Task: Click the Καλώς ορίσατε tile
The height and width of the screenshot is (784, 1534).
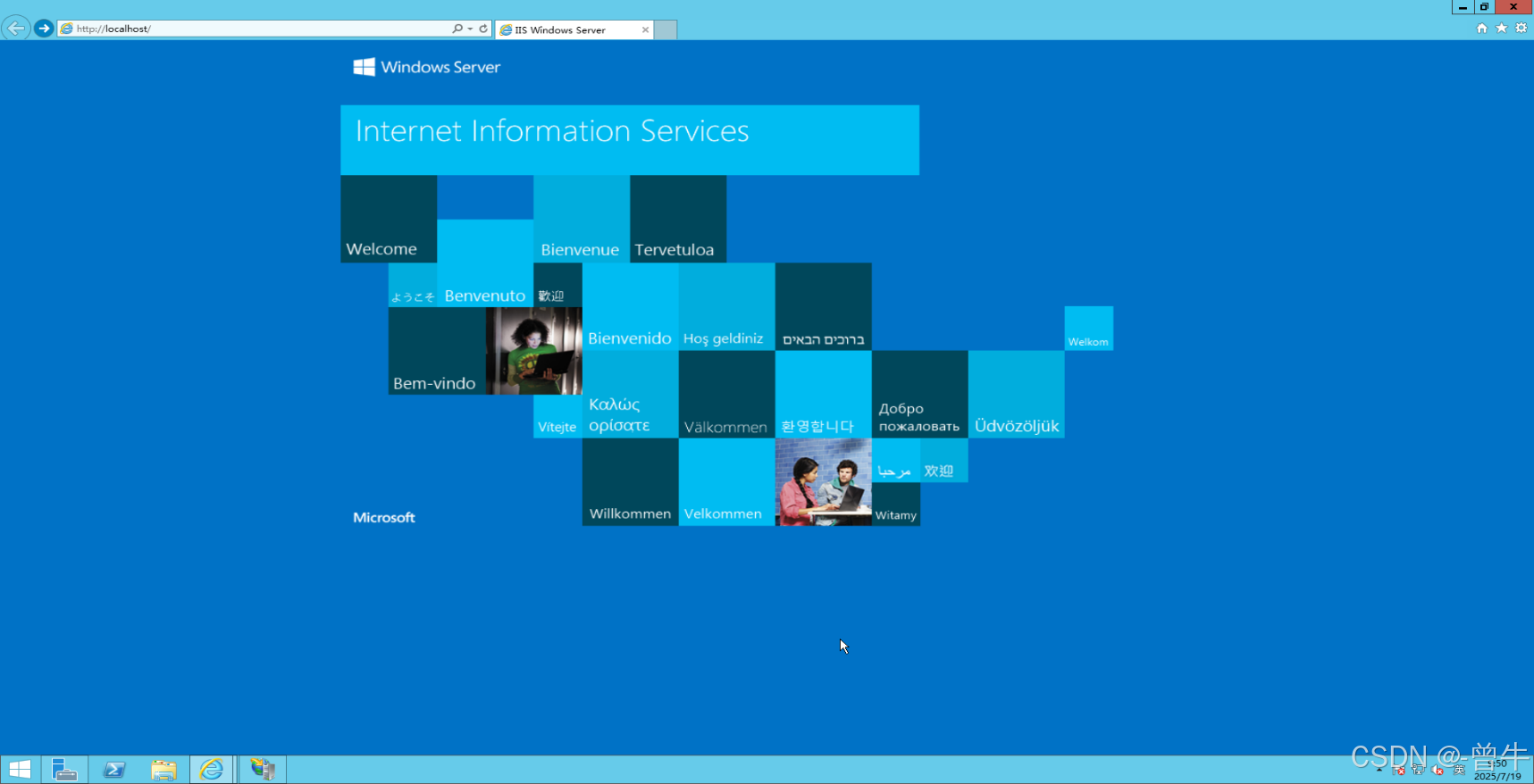Action: pyautogui.click(x=631, y=394)
